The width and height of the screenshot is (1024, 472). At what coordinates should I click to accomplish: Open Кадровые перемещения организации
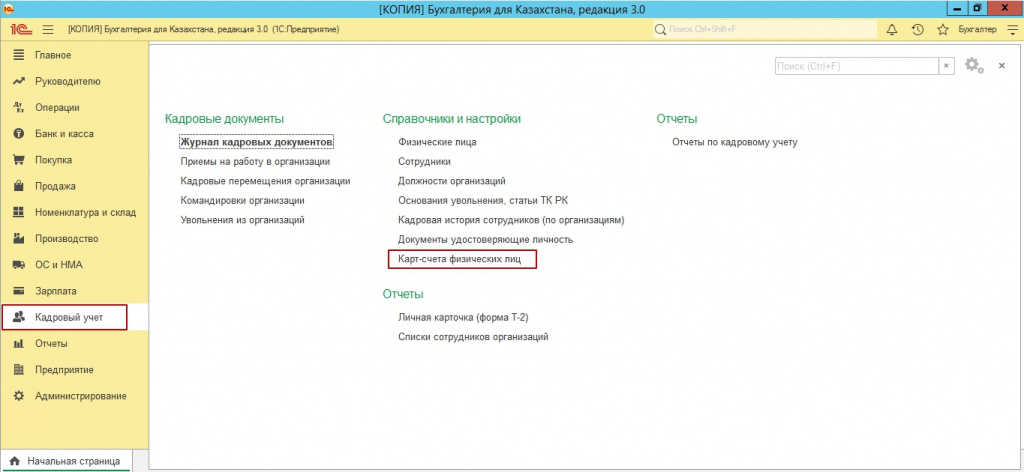pyautogui.click(x=266, y=181)
